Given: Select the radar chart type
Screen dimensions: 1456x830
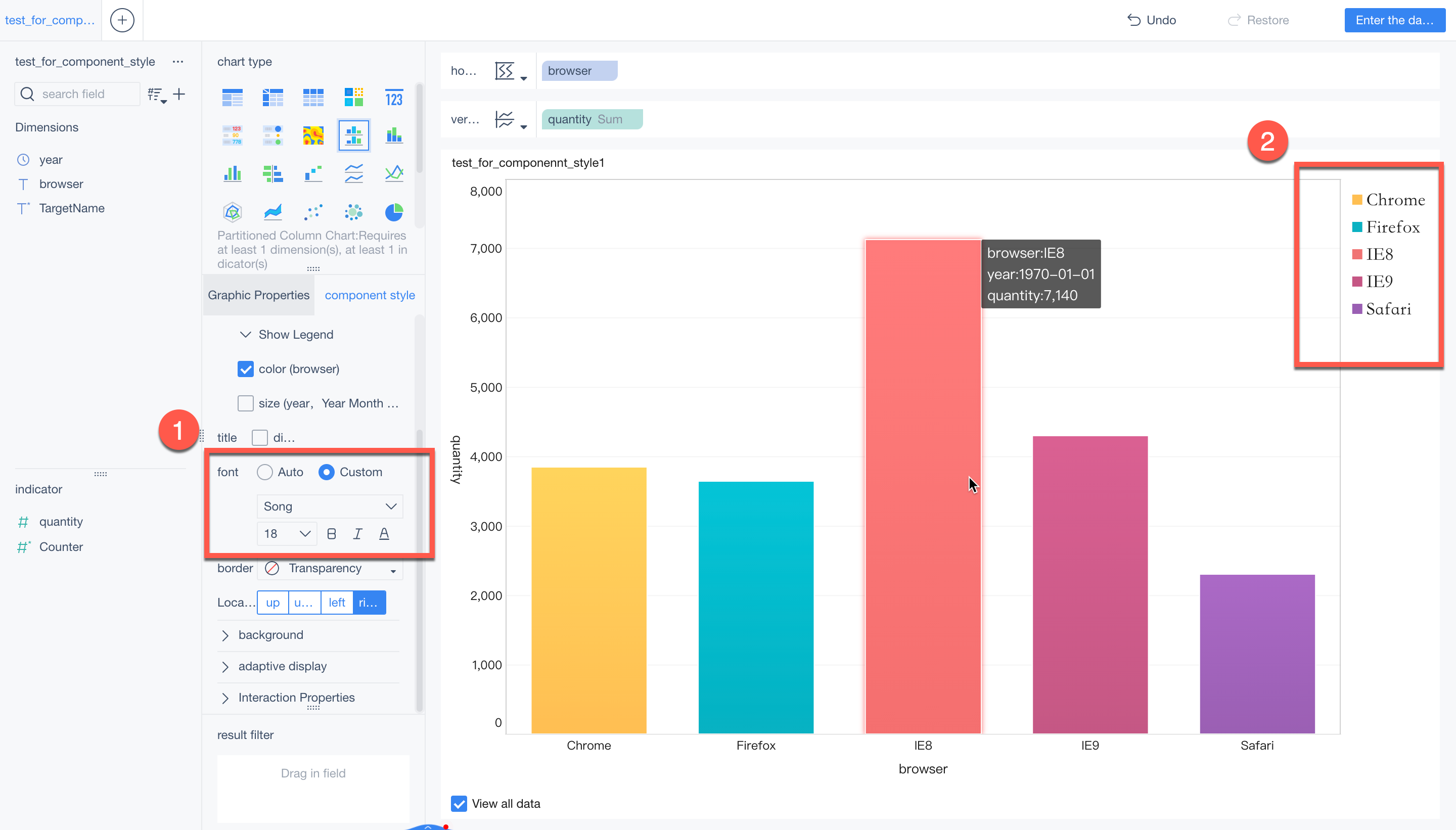Looking at the screenshot, I should coord(232,212).
